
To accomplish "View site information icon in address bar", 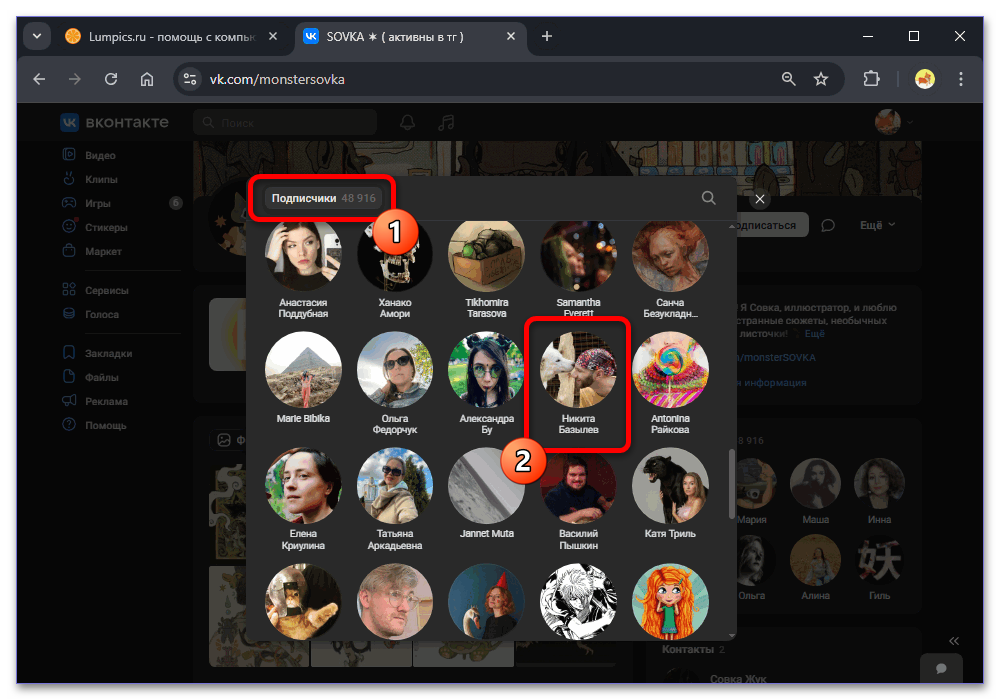I will [189, 79].
